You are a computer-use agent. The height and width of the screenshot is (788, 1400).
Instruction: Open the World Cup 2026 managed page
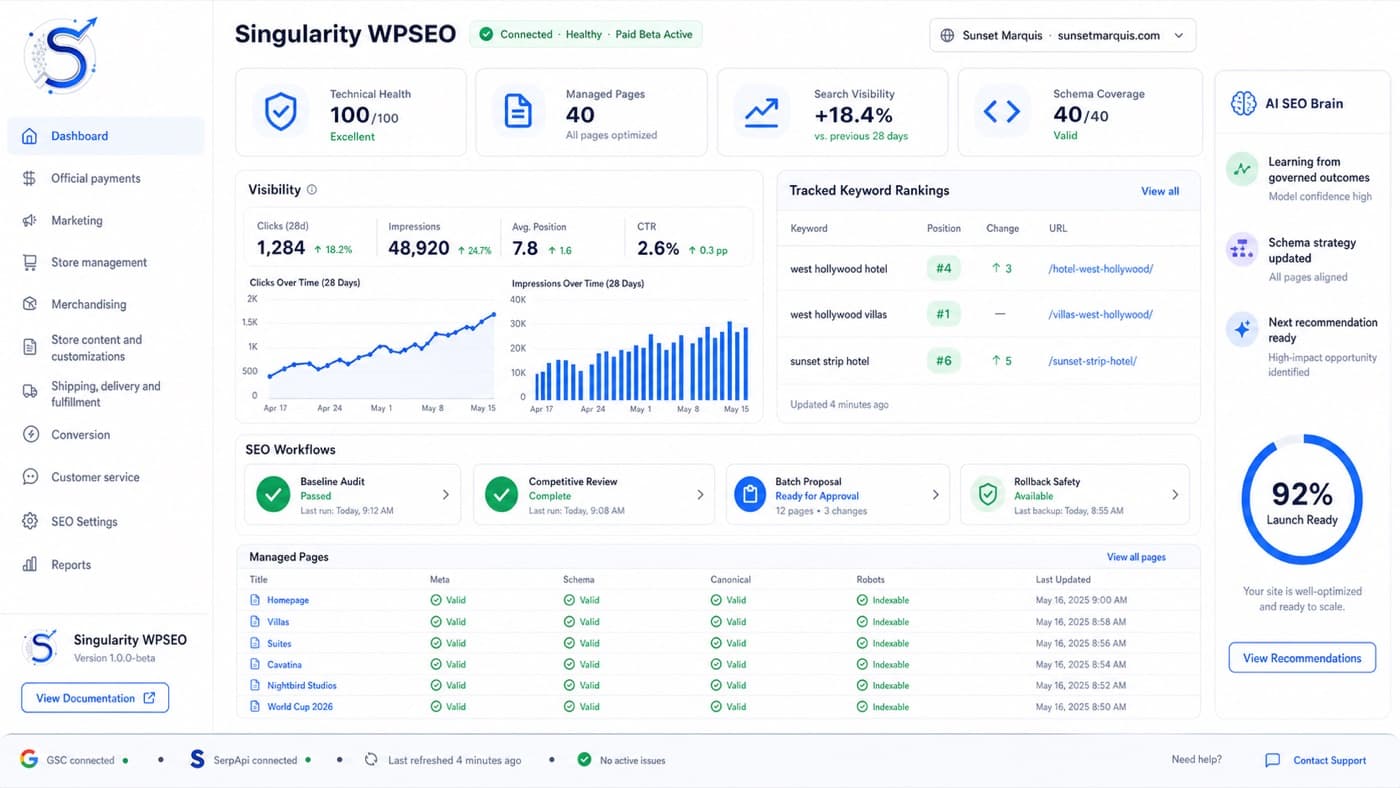[299, 706]
